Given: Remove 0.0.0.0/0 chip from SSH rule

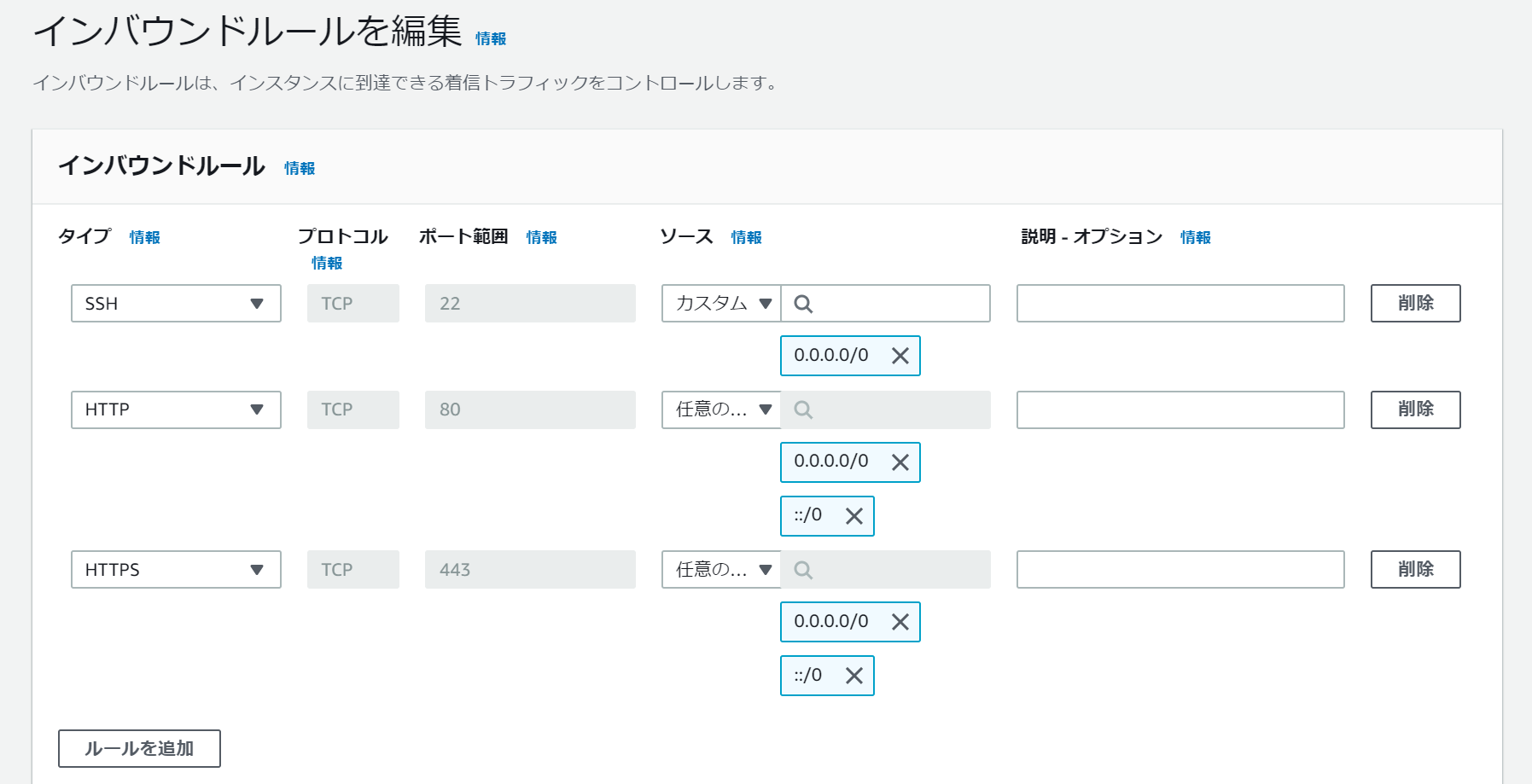Looking at the screenshot, I should click(x=900, y=356).
